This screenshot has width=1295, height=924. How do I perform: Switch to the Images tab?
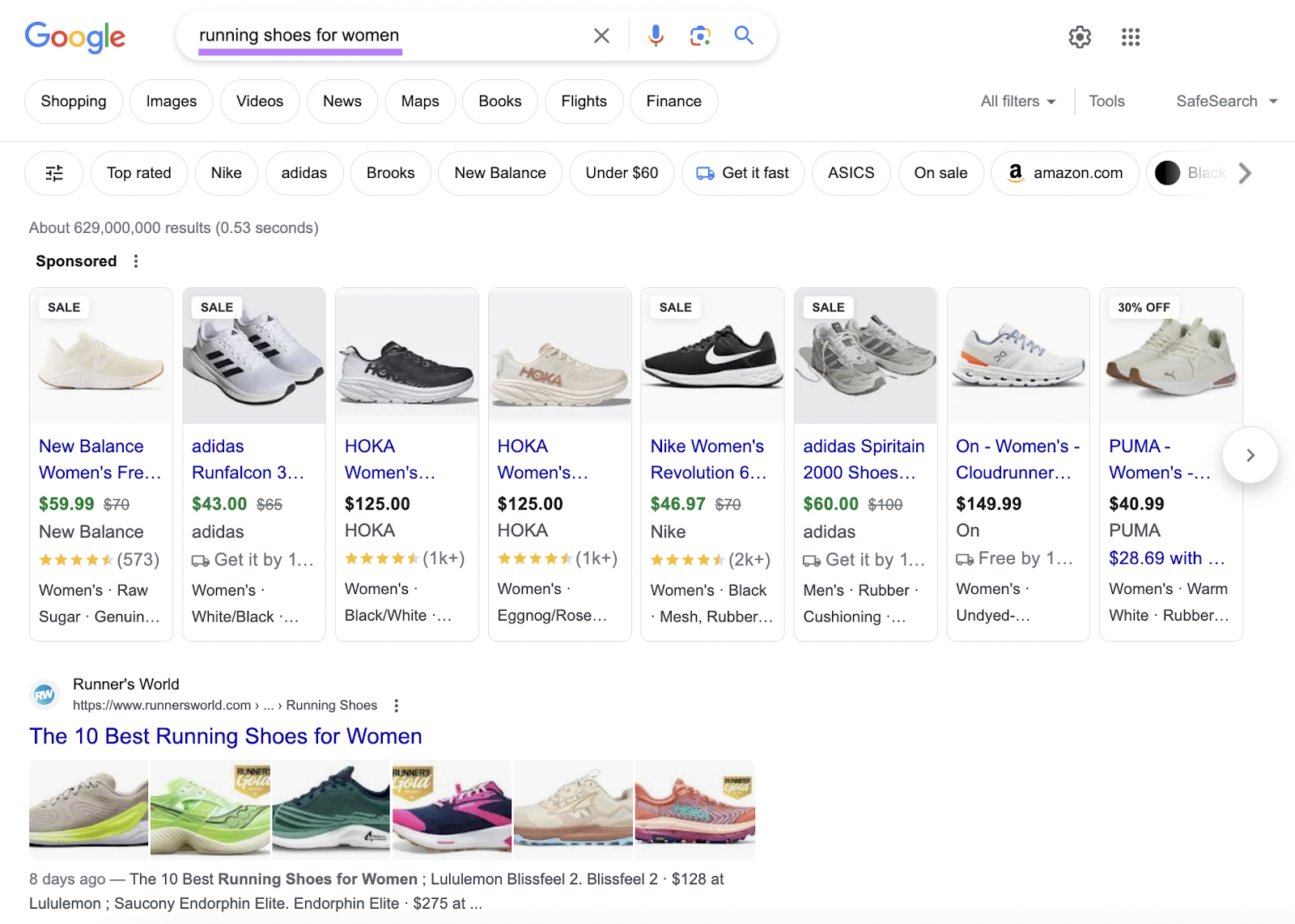coord(171,101)
